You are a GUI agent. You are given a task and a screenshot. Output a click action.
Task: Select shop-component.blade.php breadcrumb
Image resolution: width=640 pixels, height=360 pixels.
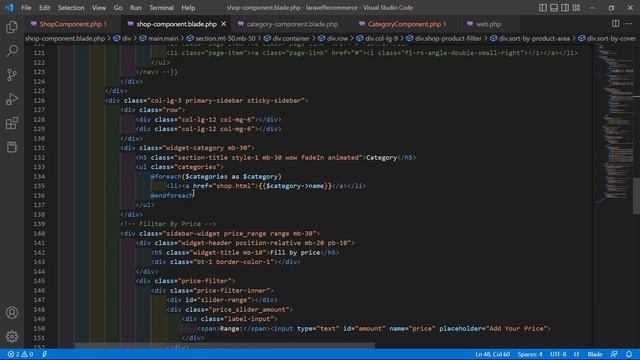[x=65, y=38]
